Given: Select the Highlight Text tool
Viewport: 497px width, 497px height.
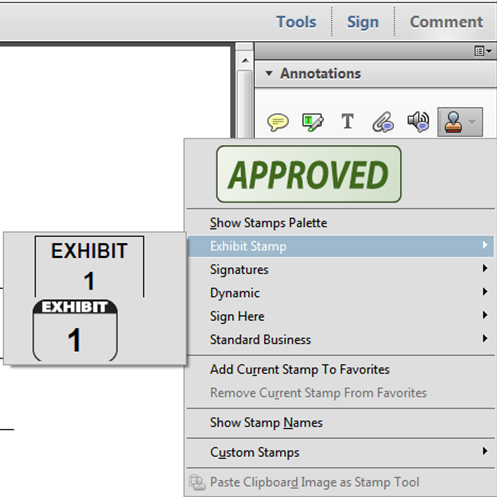Looking at the screenshot, I should click(x=312, y=122).
